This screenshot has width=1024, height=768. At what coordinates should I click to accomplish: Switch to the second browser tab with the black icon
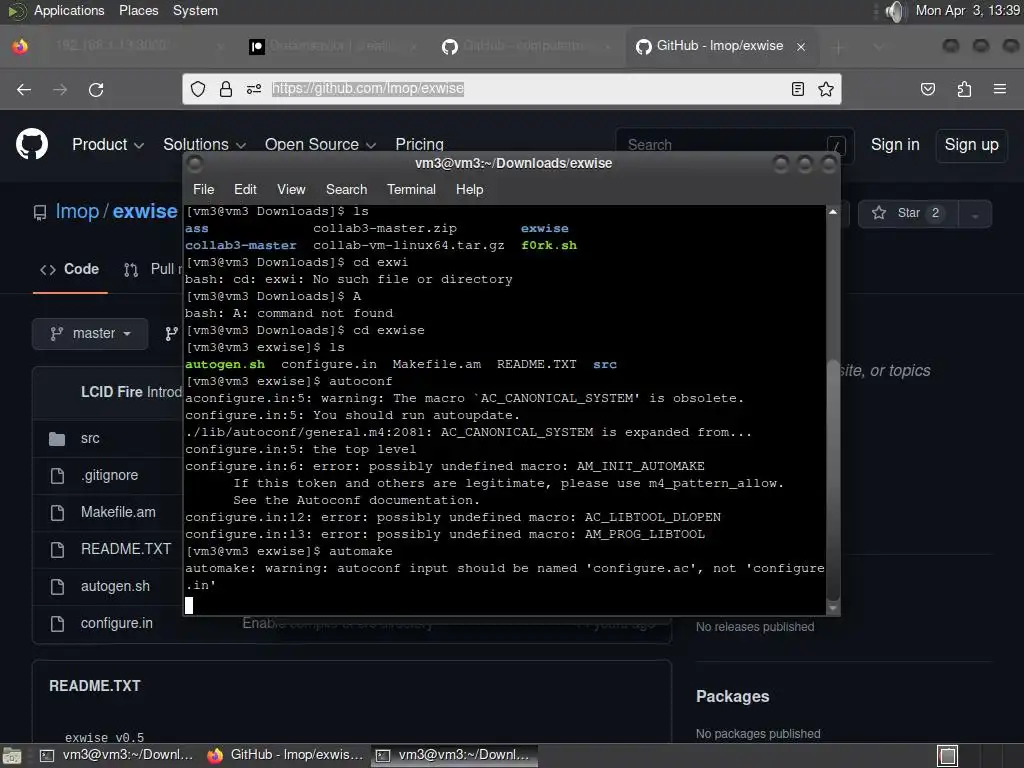330,46
